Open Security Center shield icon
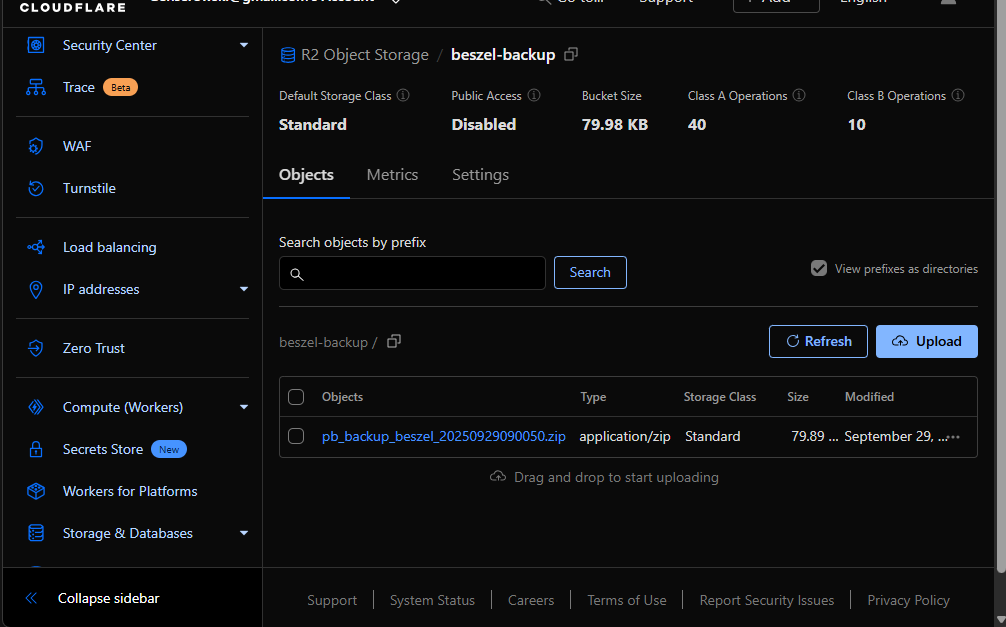1006x627 pixels. [x=36, y=46]
